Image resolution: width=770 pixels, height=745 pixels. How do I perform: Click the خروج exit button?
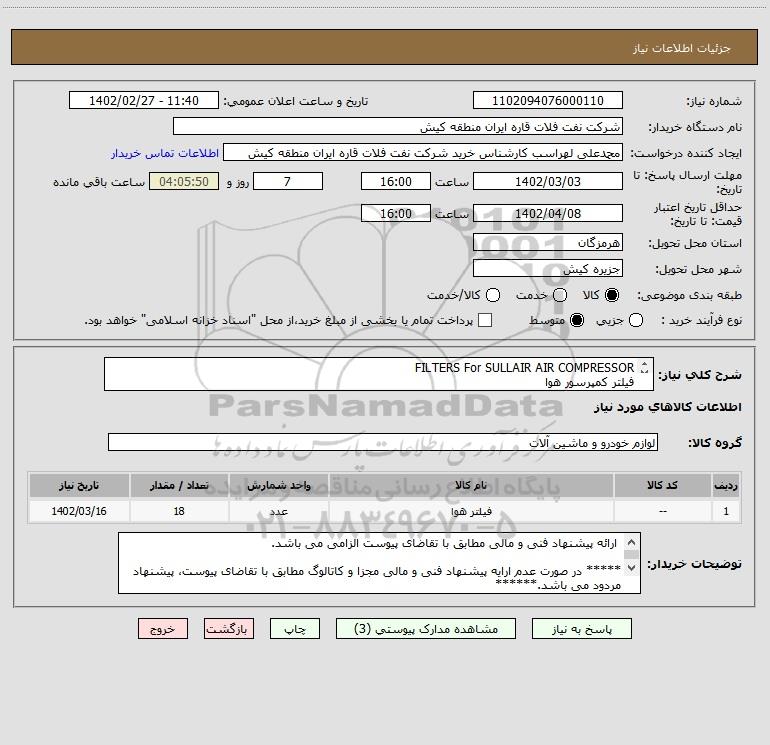coord(163,629)
